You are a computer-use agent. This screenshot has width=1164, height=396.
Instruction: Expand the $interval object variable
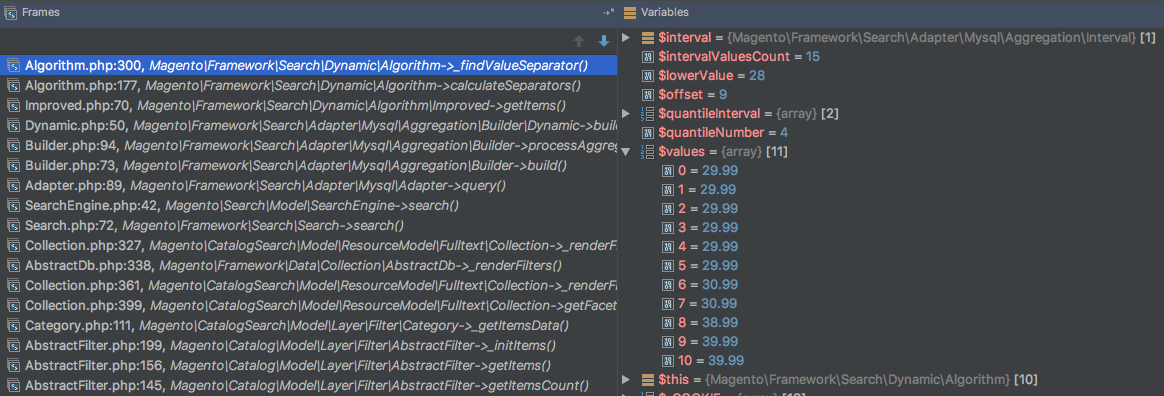coord(626,37)
